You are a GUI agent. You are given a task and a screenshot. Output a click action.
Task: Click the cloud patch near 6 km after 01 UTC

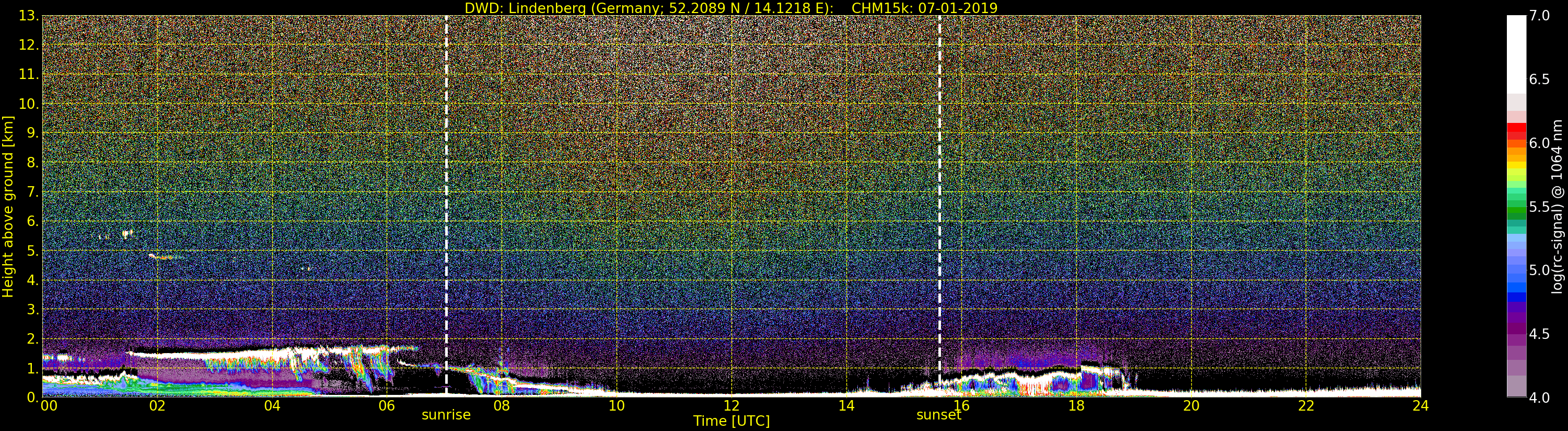126,233
